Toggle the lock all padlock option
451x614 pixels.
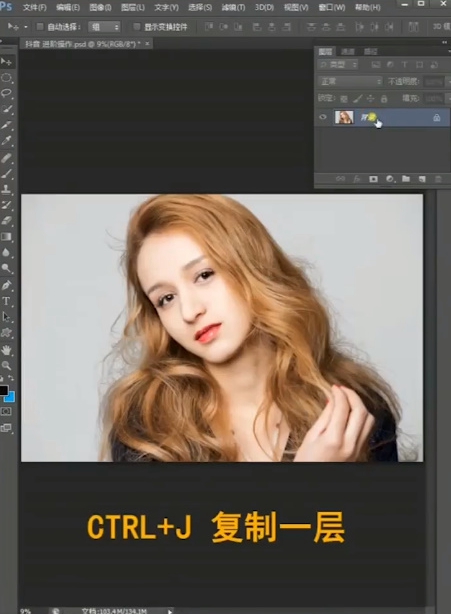pyautogui.click(x=384, y=99)
